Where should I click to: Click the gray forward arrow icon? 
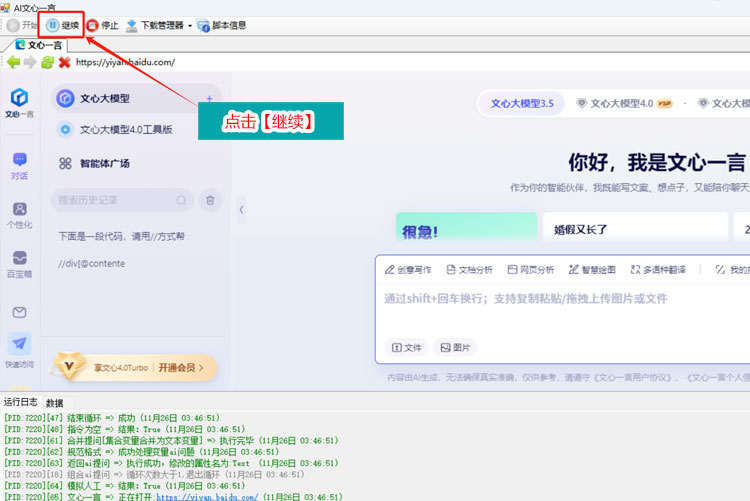[x=30, y=62]
